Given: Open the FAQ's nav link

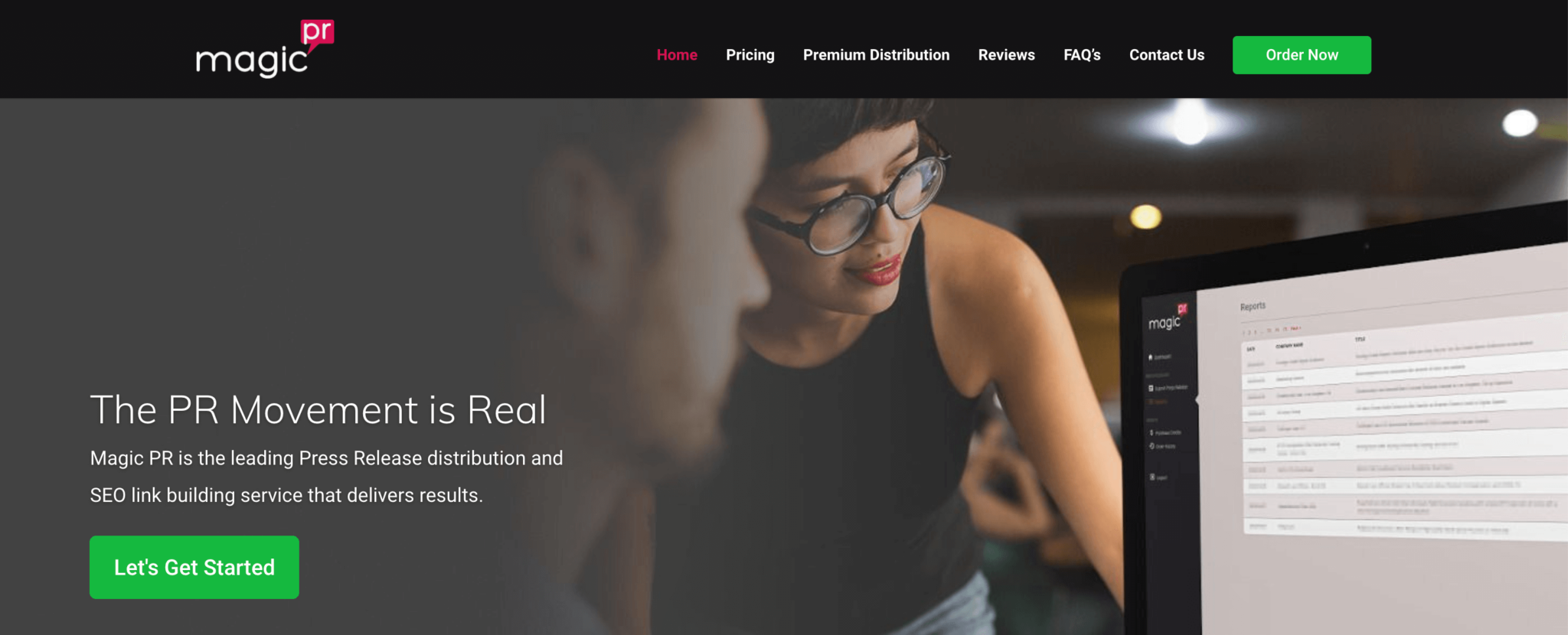Looking at the screenshot, I should pos(1082,55).
